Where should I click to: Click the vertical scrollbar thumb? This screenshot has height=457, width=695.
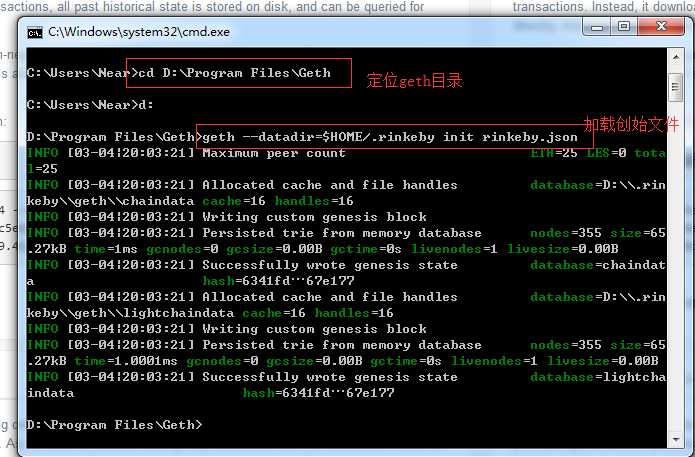675,87
